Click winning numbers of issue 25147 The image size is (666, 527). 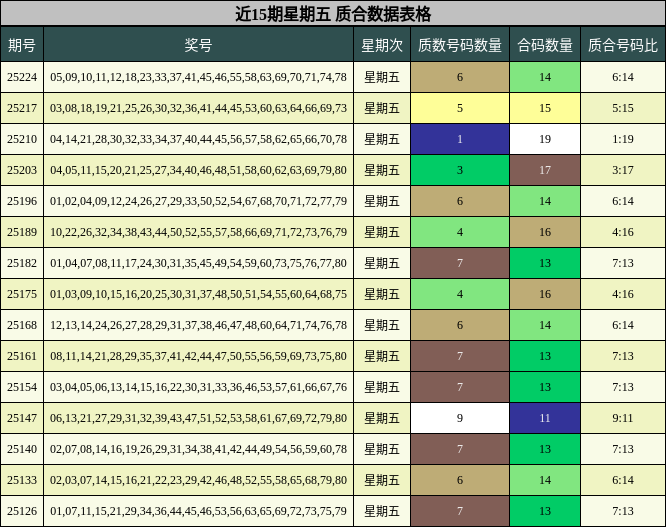click(x=198, y=418)
